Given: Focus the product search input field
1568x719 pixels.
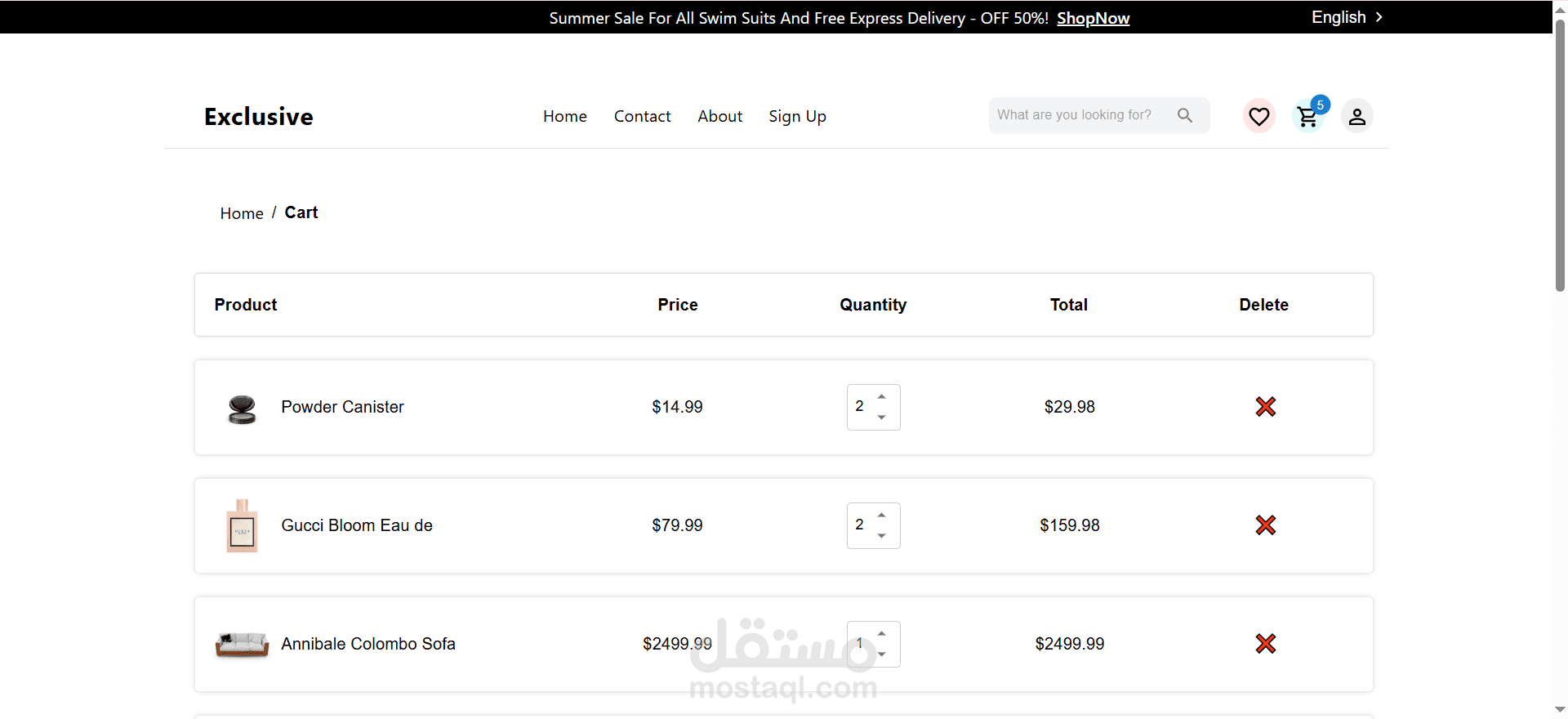Looking at the screenshot, I should (1078, 115).
